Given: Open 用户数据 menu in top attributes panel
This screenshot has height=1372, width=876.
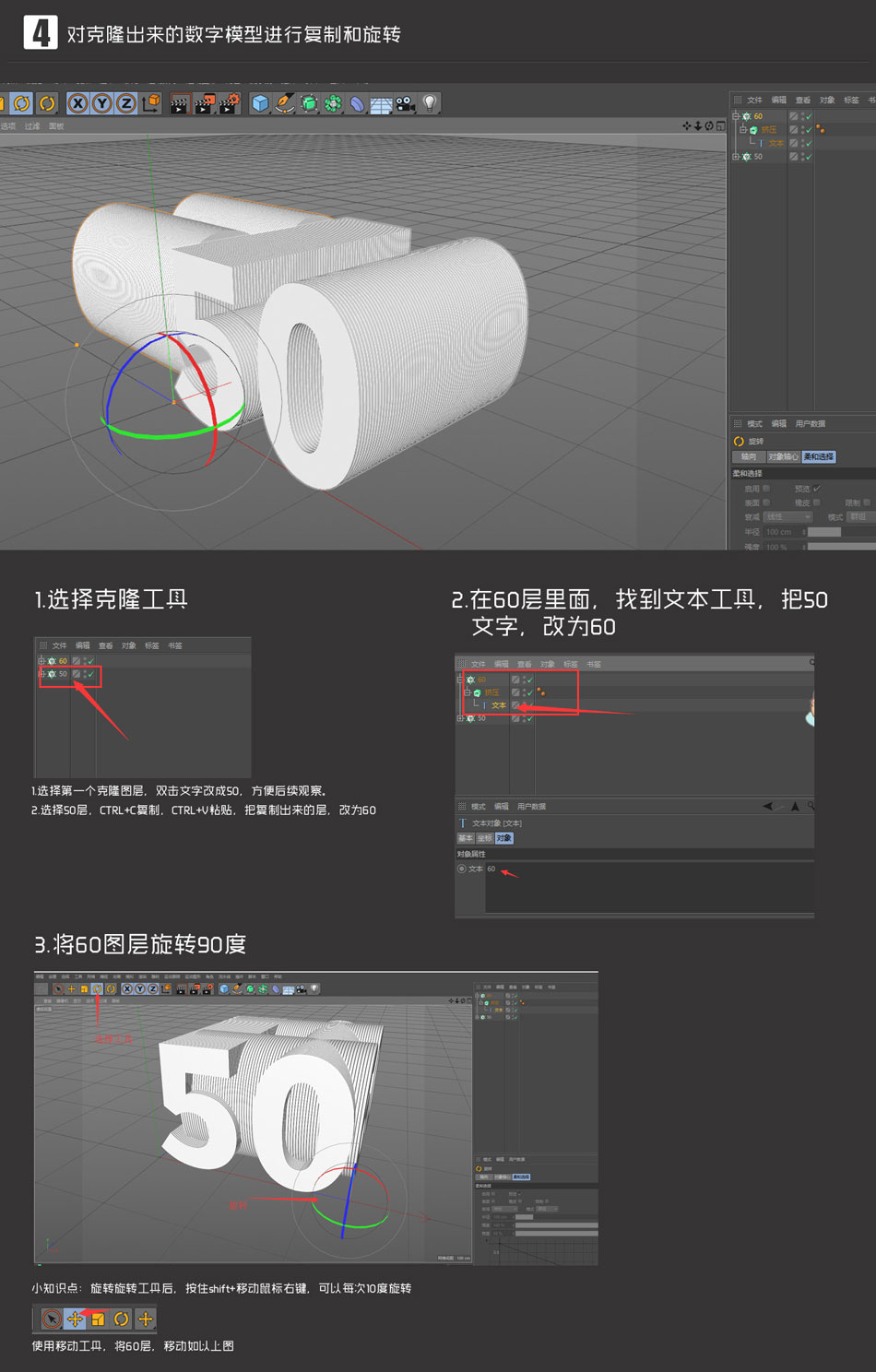Looking at the screenshot, I should pos(811,424).
